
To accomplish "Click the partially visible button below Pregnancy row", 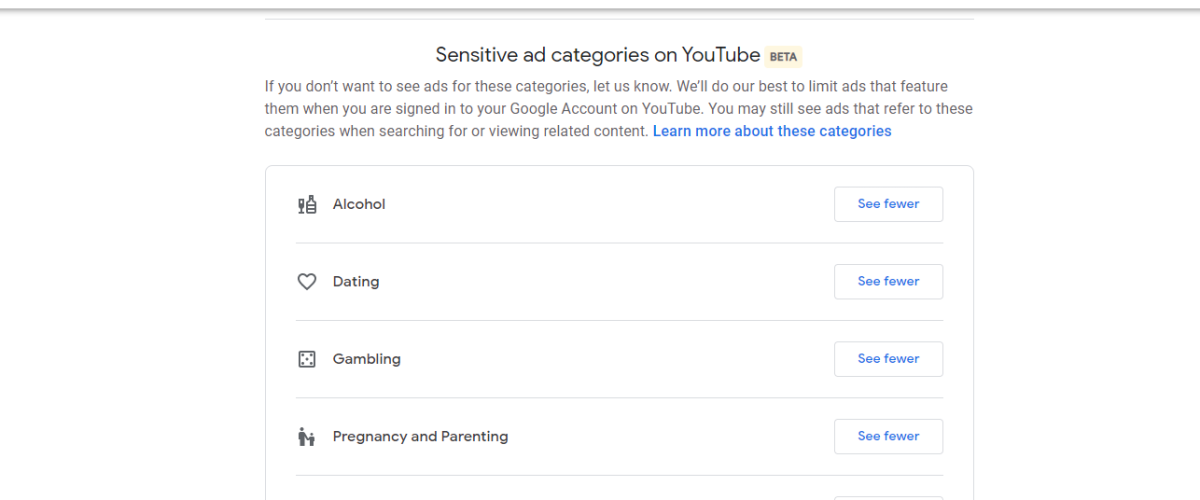I will coord(888,497).
